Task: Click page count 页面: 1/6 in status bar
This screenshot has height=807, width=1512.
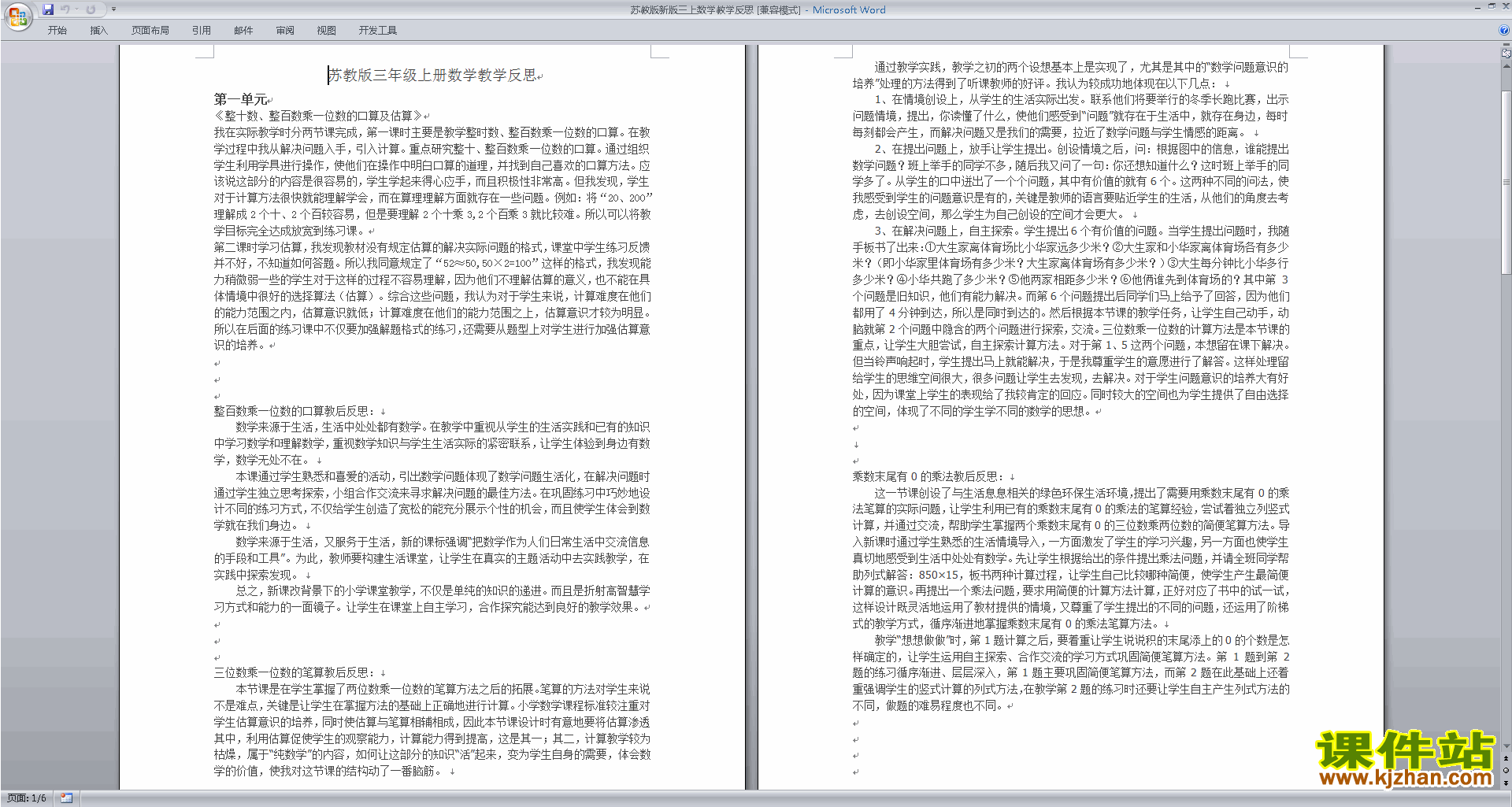Action: click(x=27, y=798)
